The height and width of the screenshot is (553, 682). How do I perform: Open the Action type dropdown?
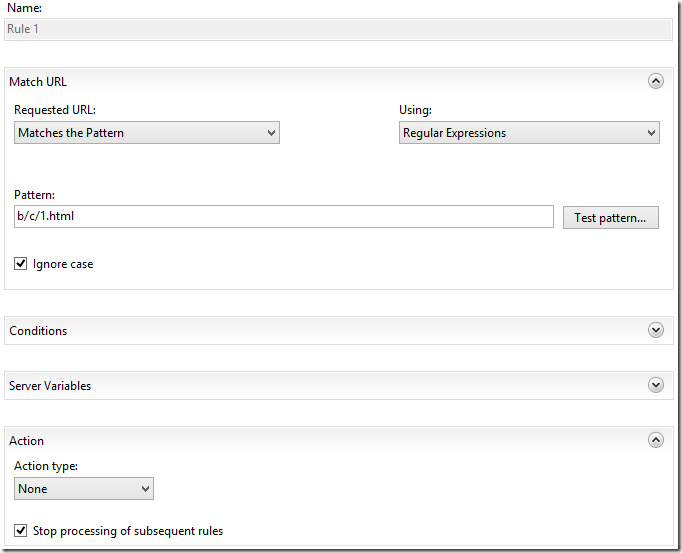click(x=84, y=489)
